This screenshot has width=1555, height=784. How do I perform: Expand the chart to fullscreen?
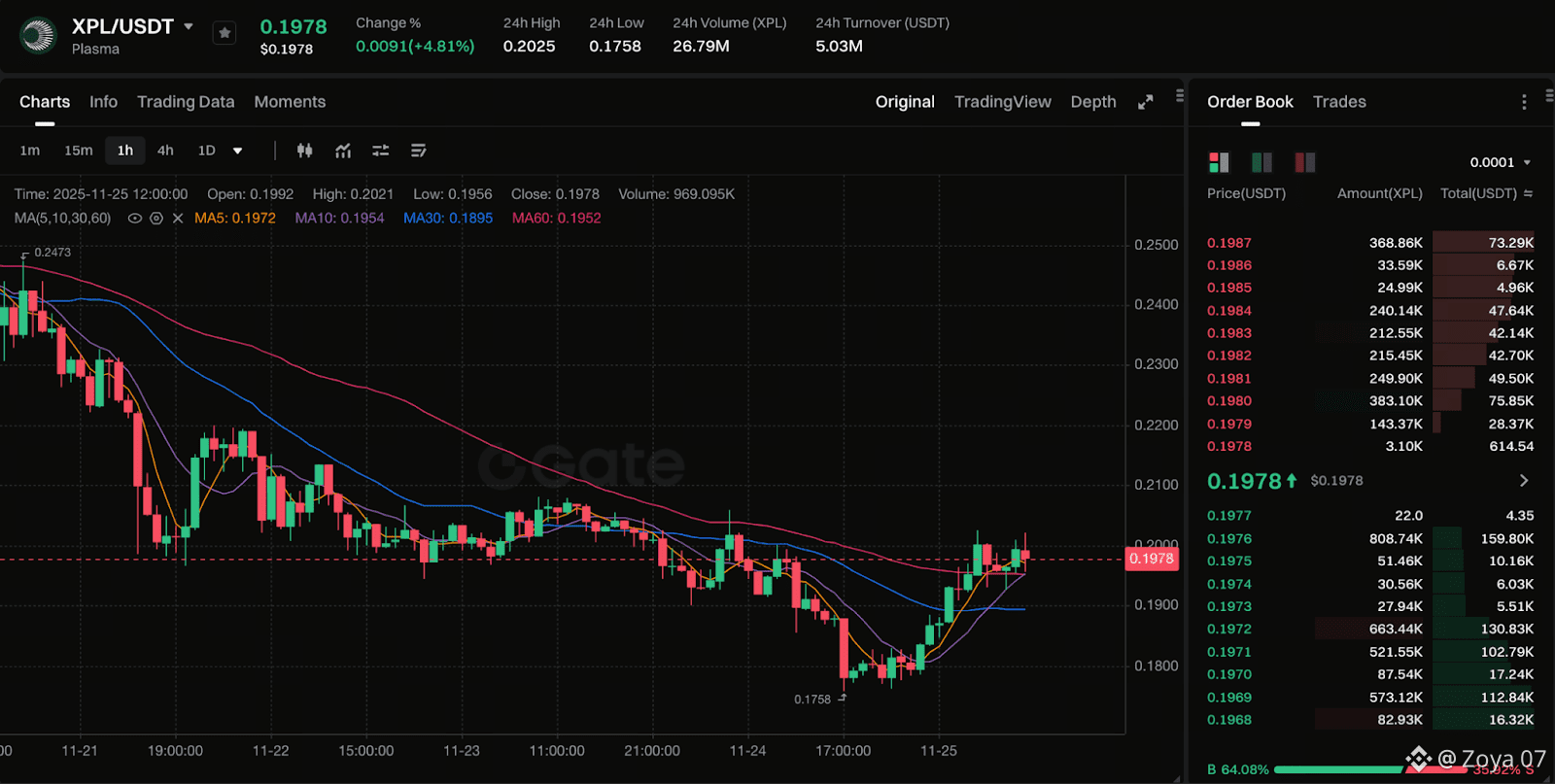click(1146, 102)
